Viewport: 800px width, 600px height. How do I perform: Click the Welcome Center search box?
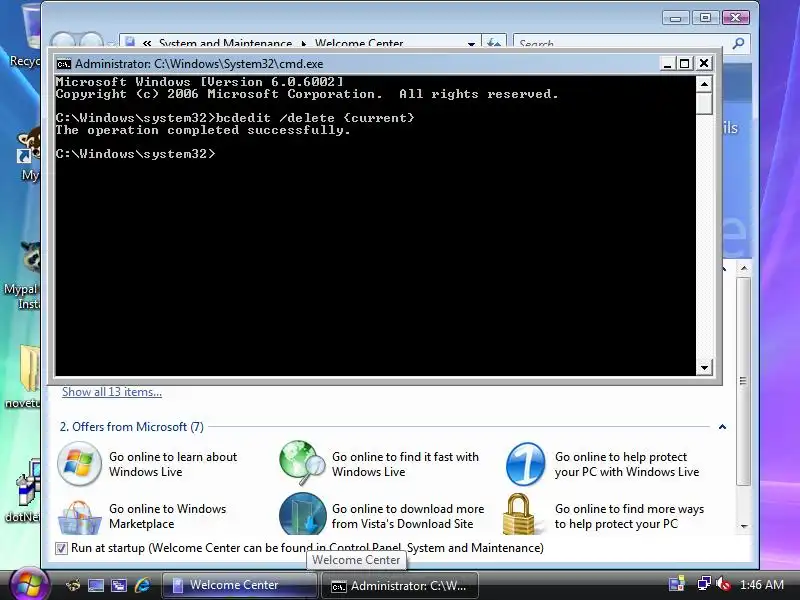[622, 43]
